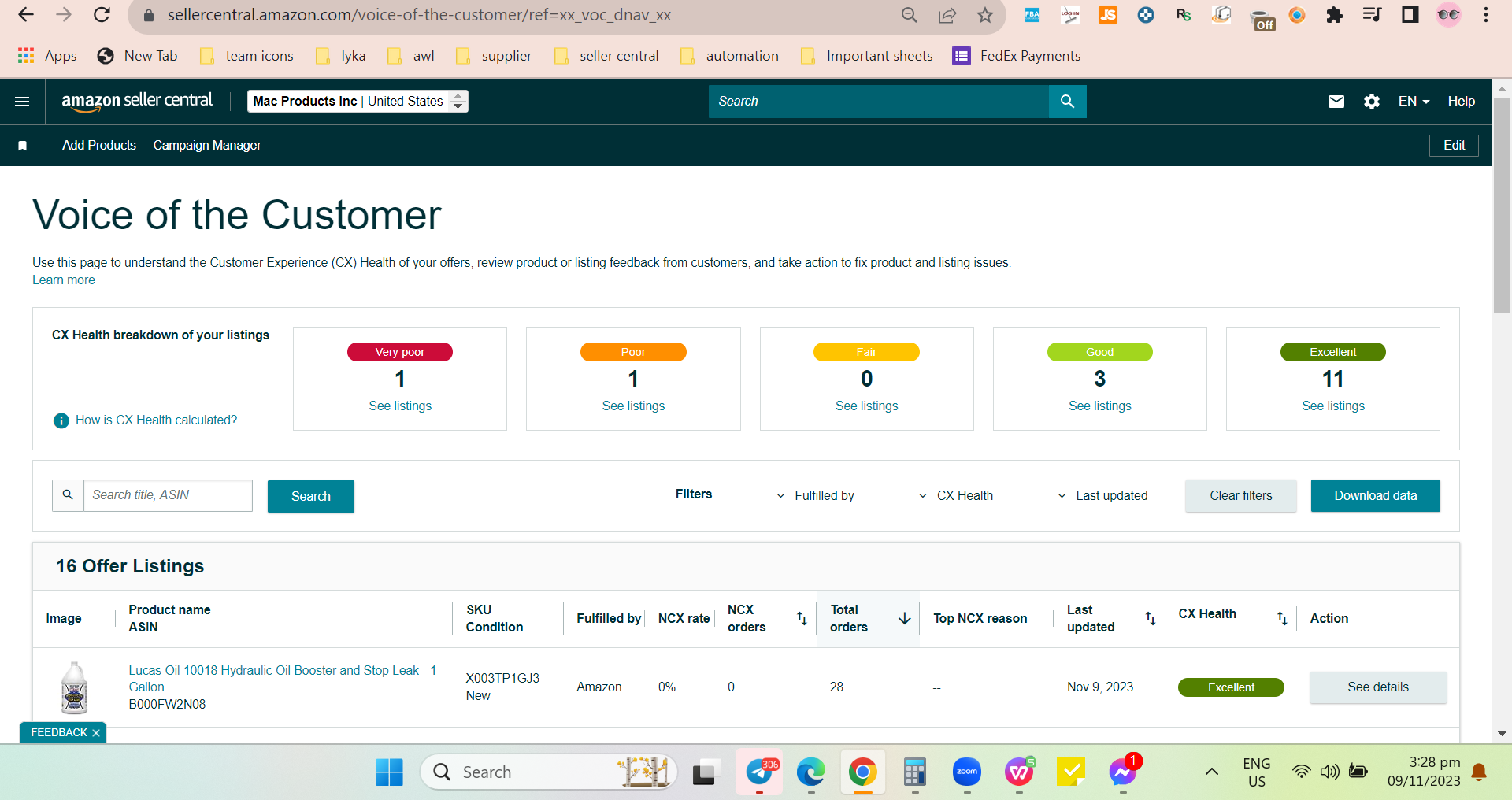
Task: Show hidden system tray icons
Action: (1212, 772)
